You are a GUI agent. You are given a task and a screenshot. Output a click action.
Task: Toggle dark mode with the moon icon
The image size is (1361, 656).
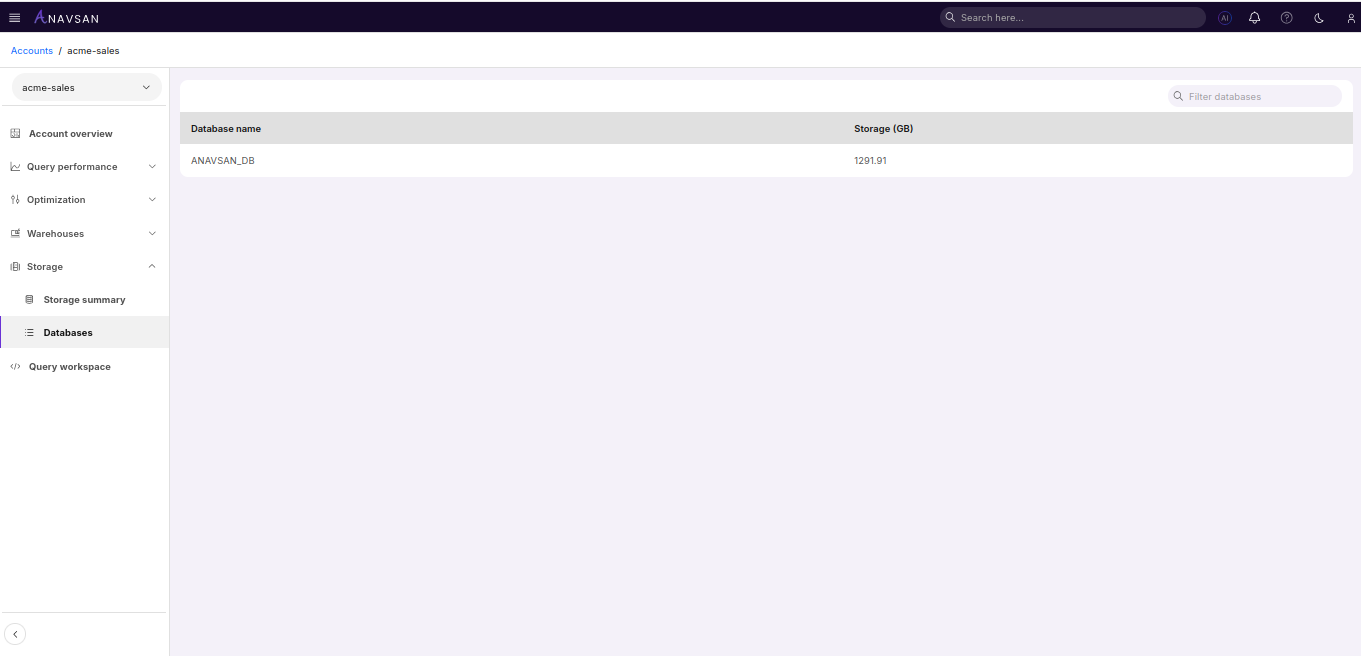pyautogui.click(x=1318, y=17)
